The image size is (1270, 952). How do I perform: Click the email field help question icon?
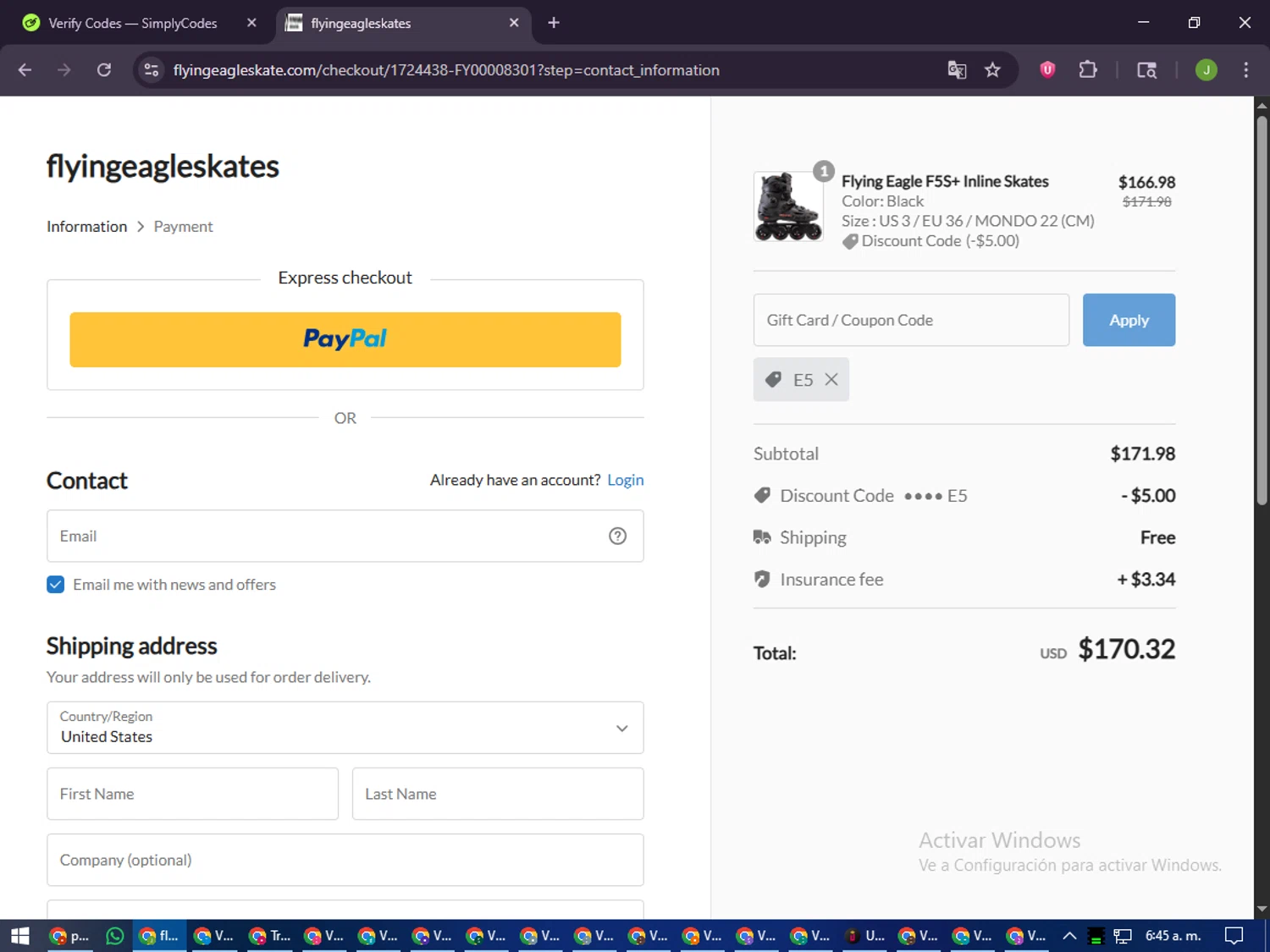coord(618,536)
